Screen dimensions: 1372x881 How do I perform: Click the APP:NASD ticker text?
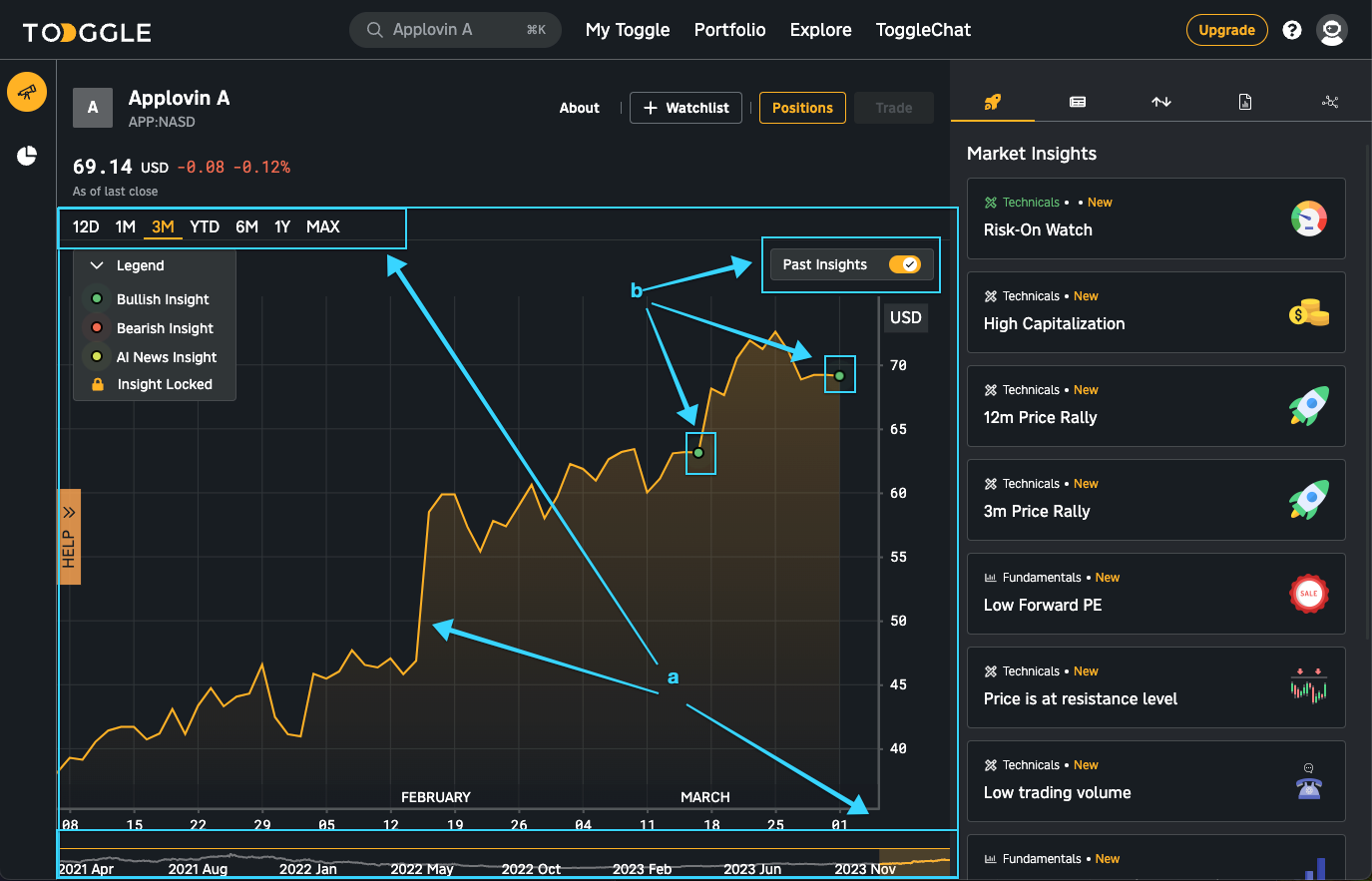pos(162,122)
